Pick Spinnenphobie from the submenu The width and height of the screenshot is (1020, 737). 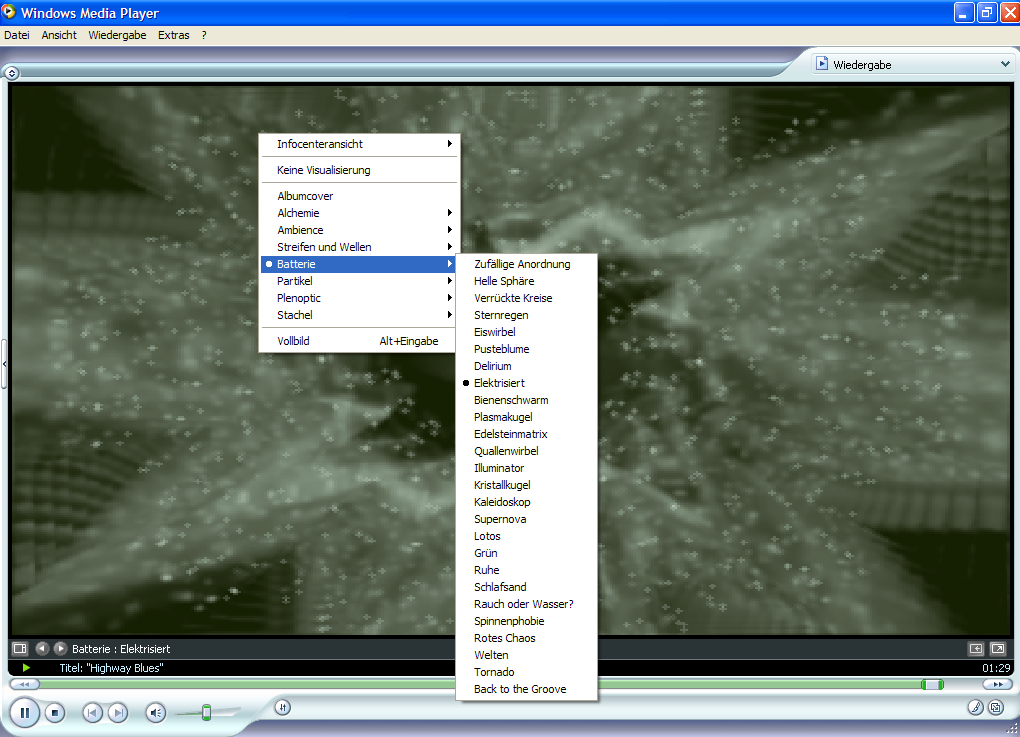[526, 621]
